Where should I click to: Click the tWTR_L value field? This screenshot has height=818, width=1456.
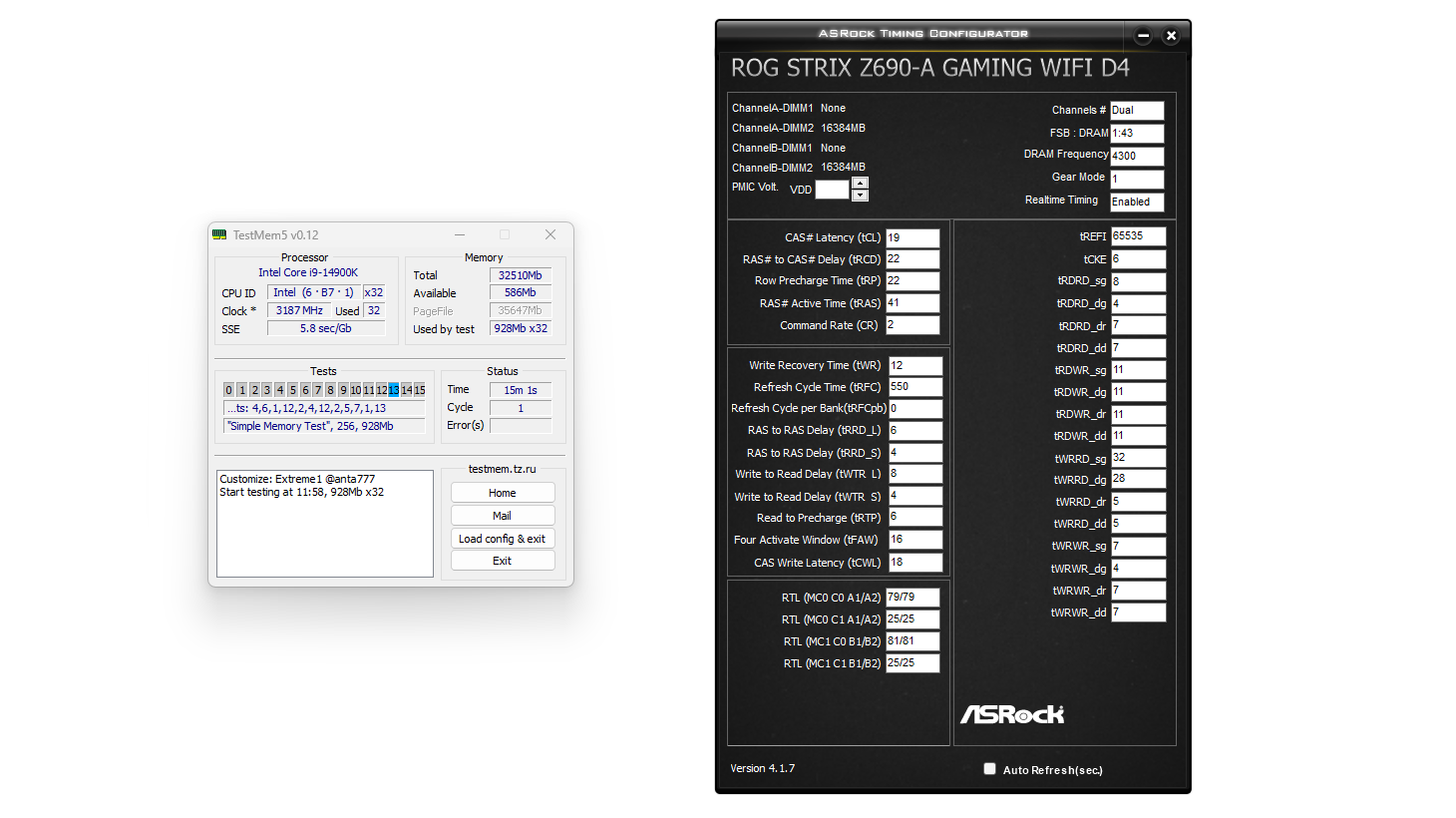click(915, 474)
